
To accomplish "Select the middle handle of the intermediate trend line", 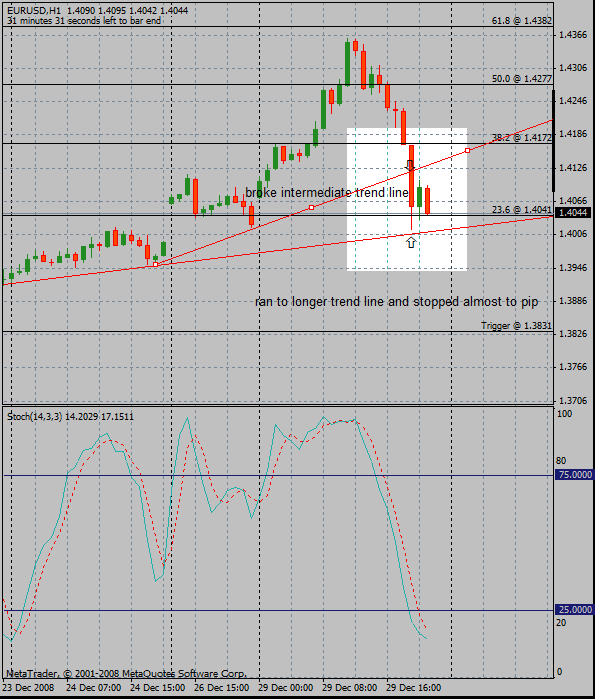I will point(312,208).
